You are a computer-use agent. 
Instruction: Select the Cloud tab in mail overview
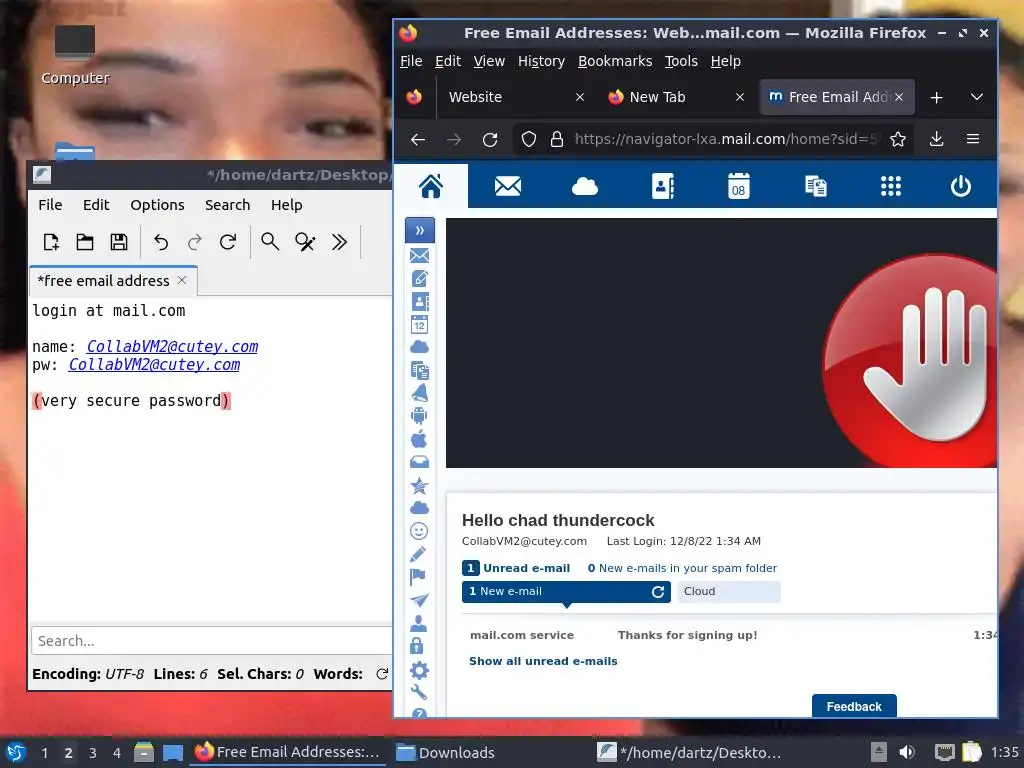pos(728,592)
